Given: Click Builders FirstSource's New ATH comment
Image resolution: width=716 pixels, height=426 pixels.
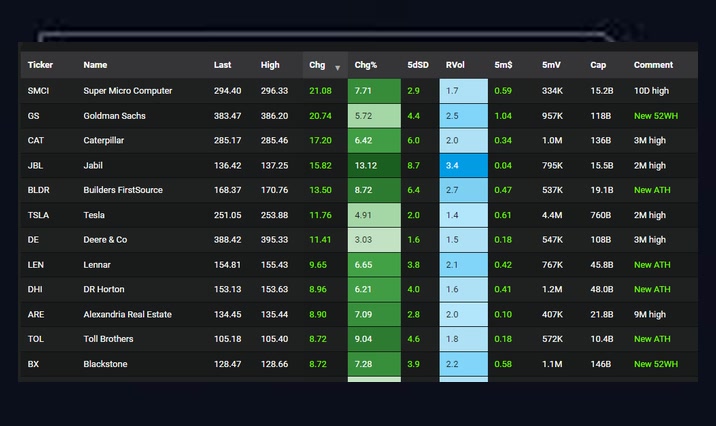Looking at the screenshot, I should 652,190.
